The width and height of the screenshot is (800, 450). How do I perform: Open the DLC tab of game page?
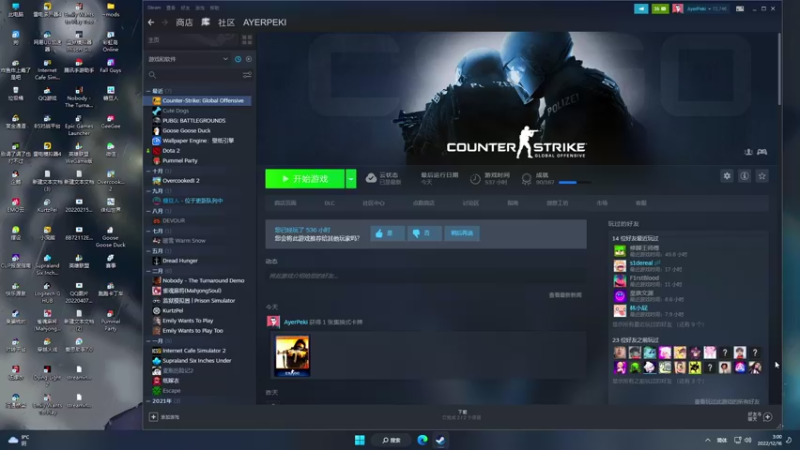[330, 203]
